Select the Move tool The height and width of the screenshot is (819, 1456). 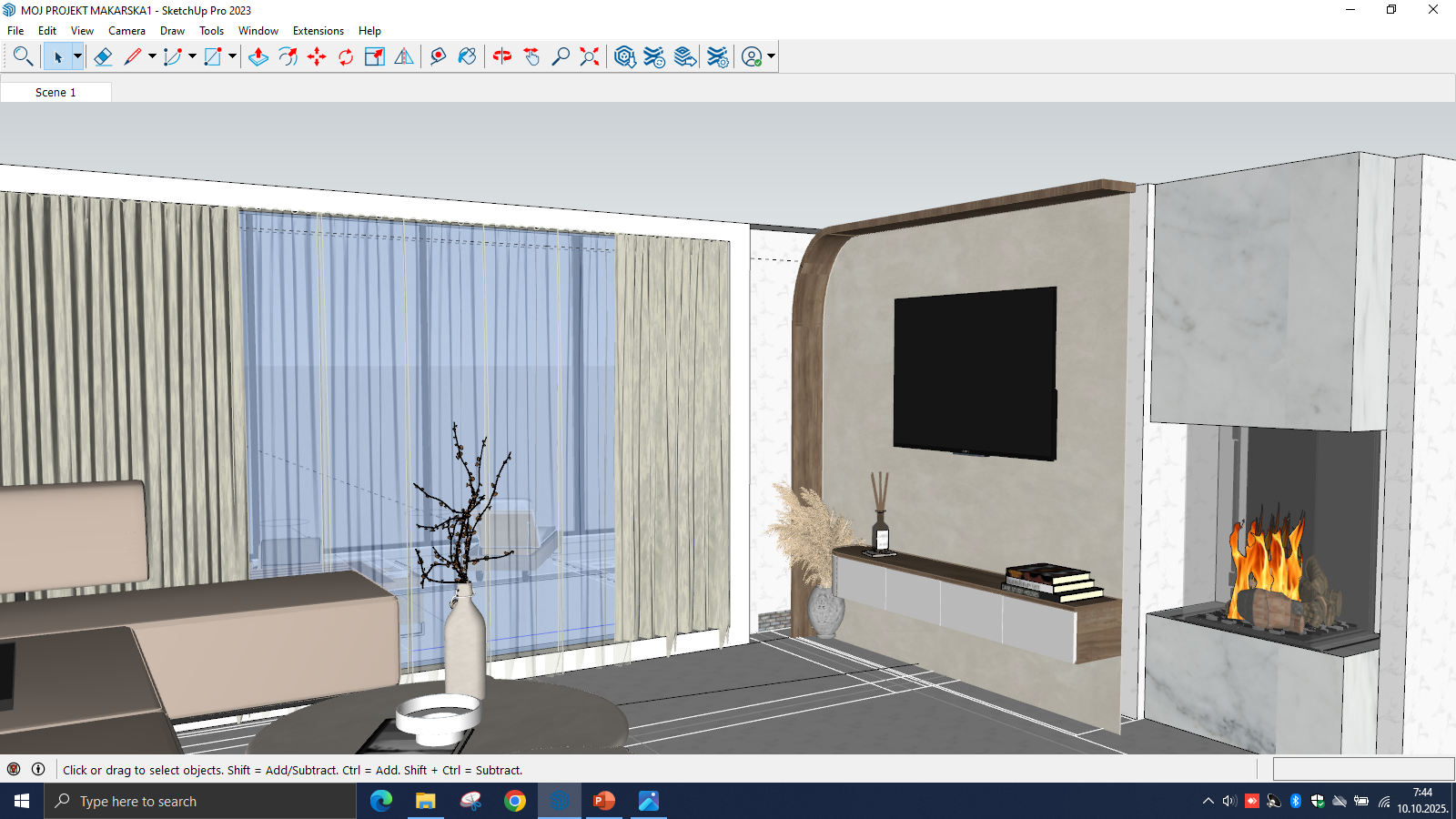[317, 56]
